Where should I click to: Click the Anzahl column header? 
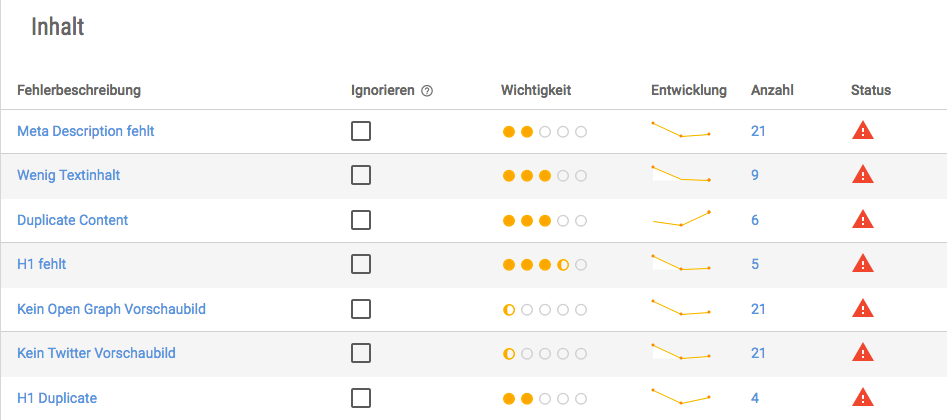pyautogui.click(x=772, y=91)
